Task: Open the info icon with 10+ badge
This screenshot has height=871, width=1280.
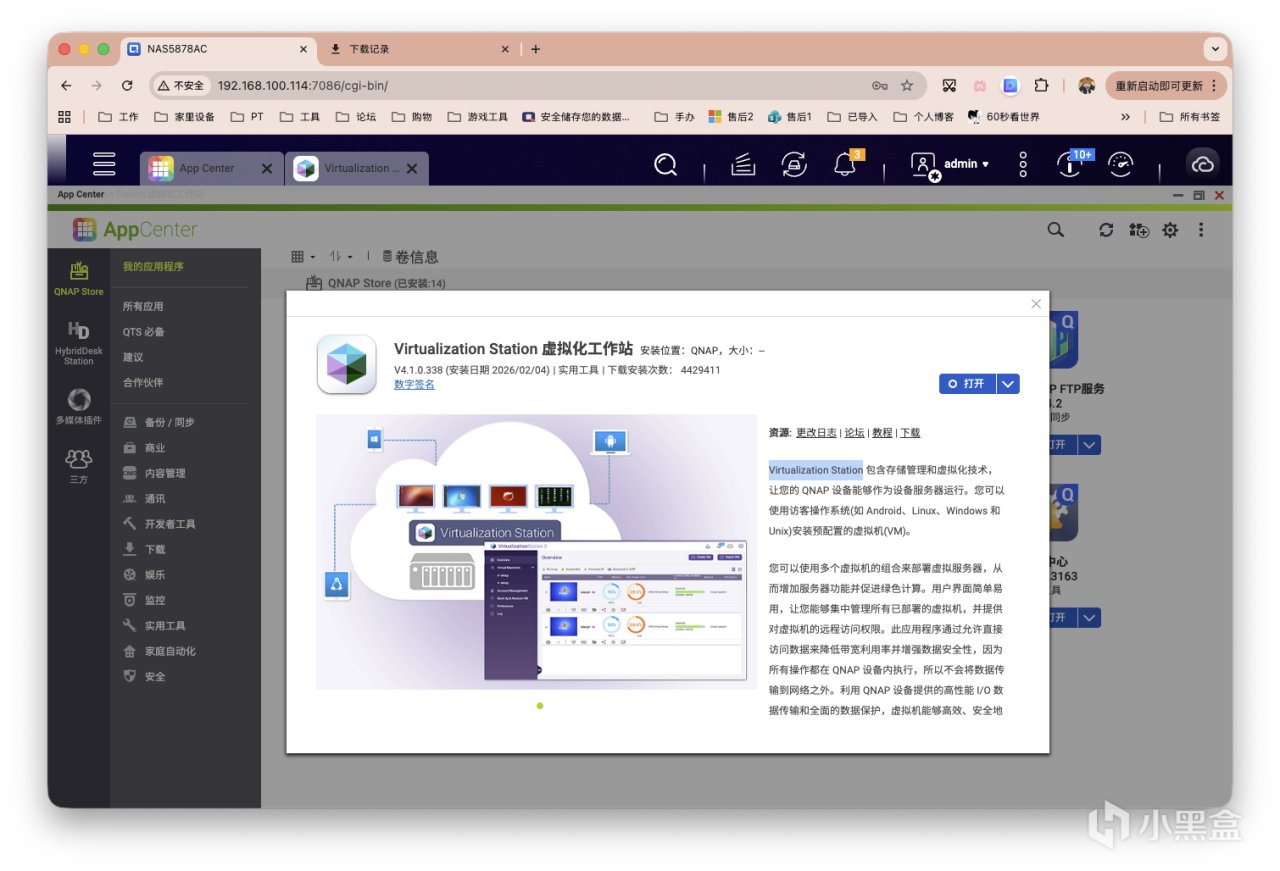Action: pyautogui.click(x=1069, y=165)
